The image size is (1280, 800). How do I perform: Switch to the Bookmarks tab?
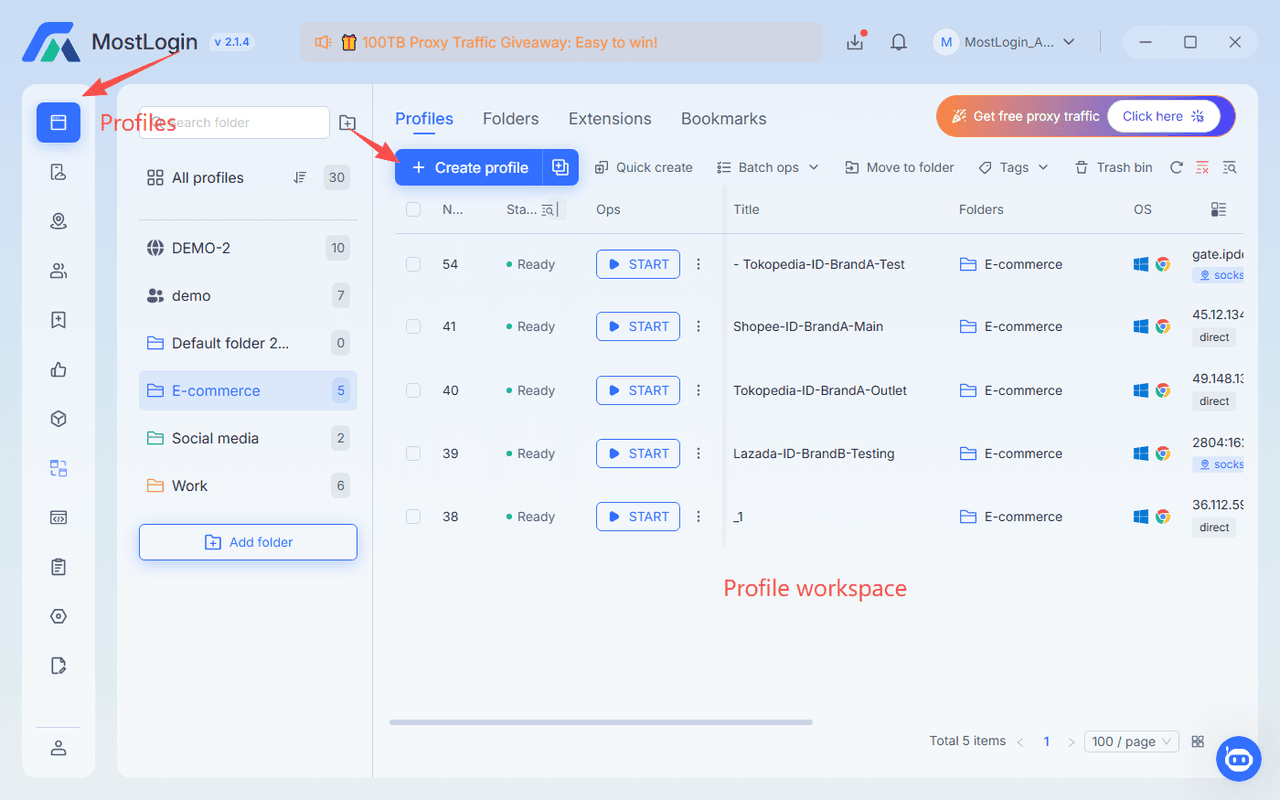(724, 118)
